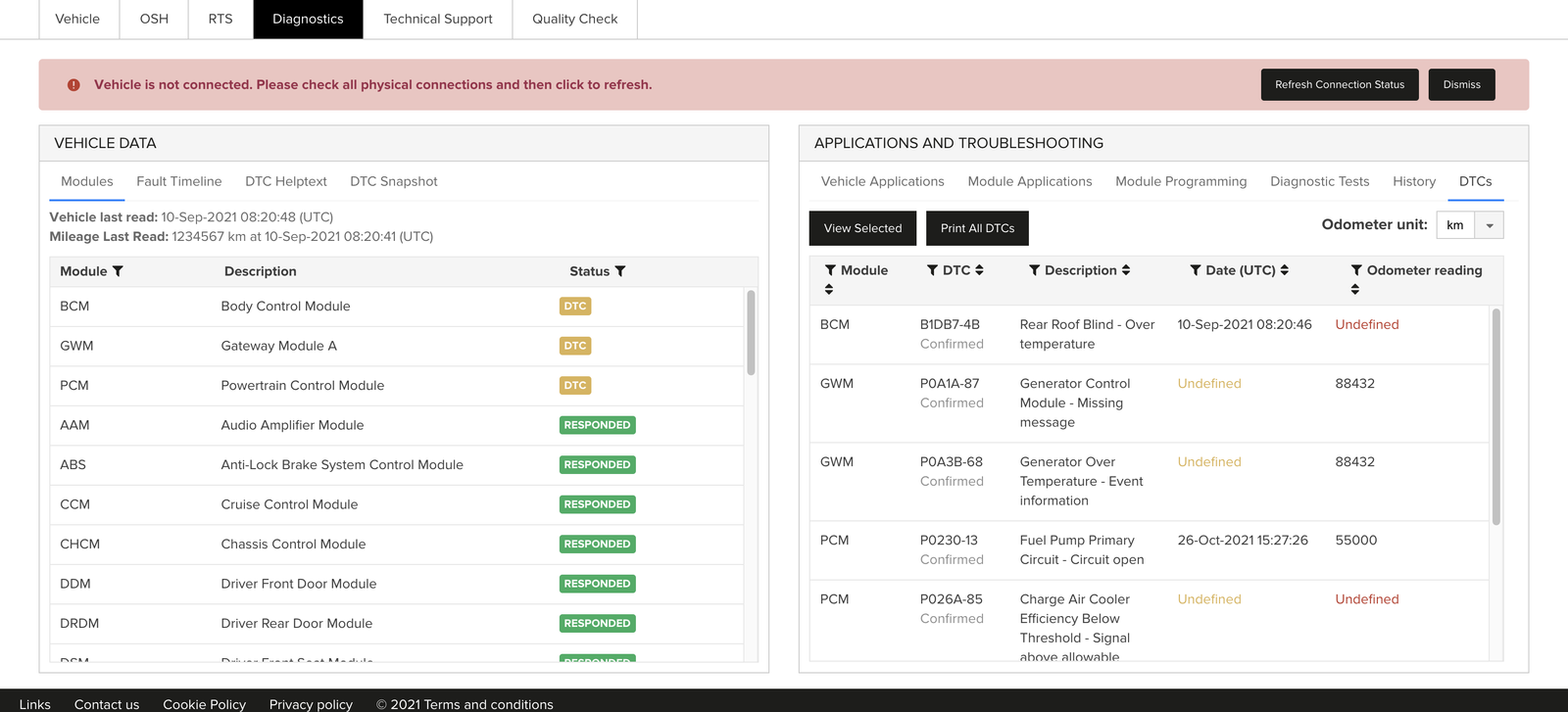This screenshot has height=712, width=1568.
Task: Click the Odometer reading filter icon
Action: coord(1356,270)
